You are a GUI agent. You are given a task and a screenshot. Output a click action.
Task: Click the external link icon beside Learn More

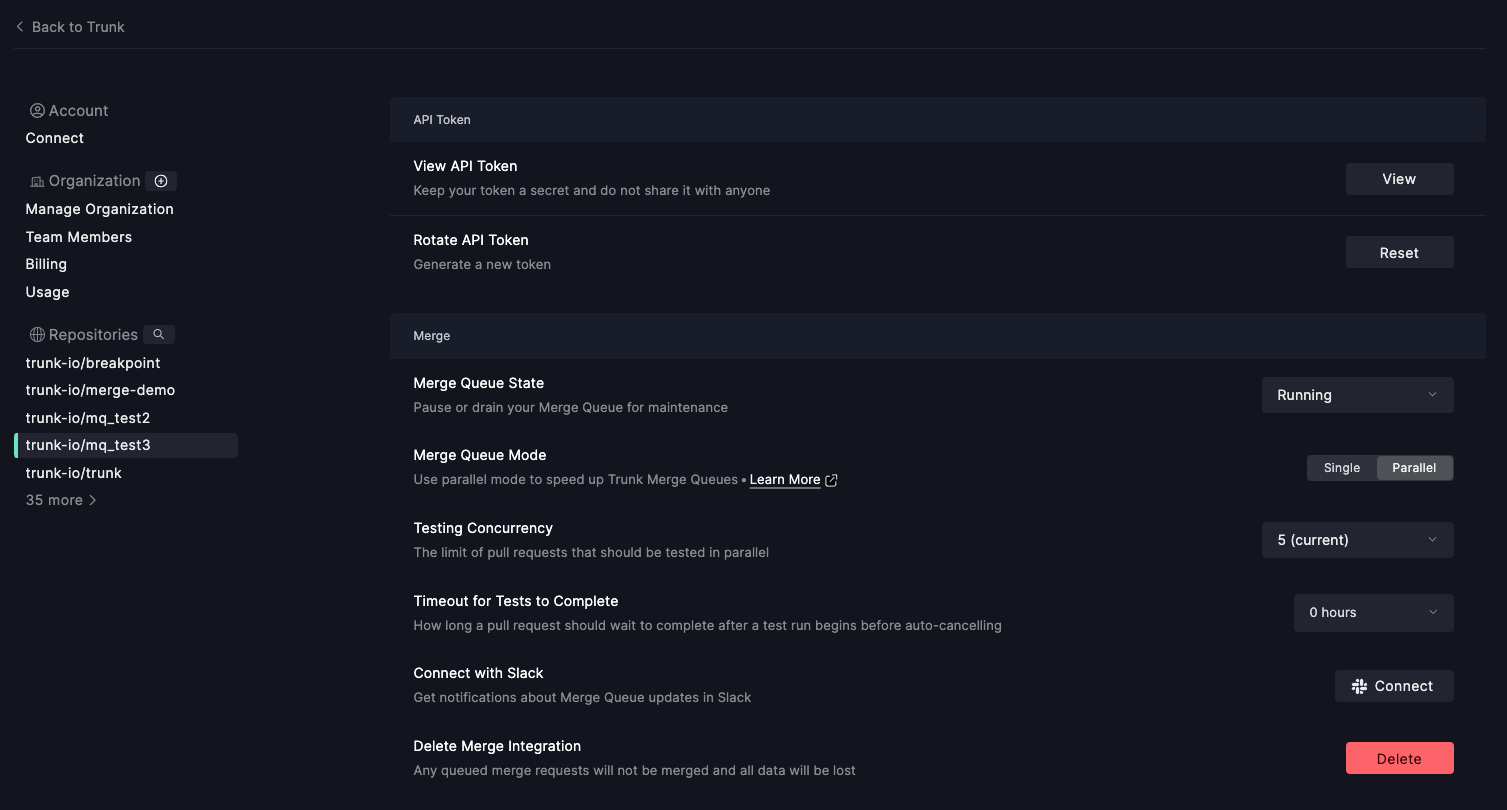click(831, 480)
